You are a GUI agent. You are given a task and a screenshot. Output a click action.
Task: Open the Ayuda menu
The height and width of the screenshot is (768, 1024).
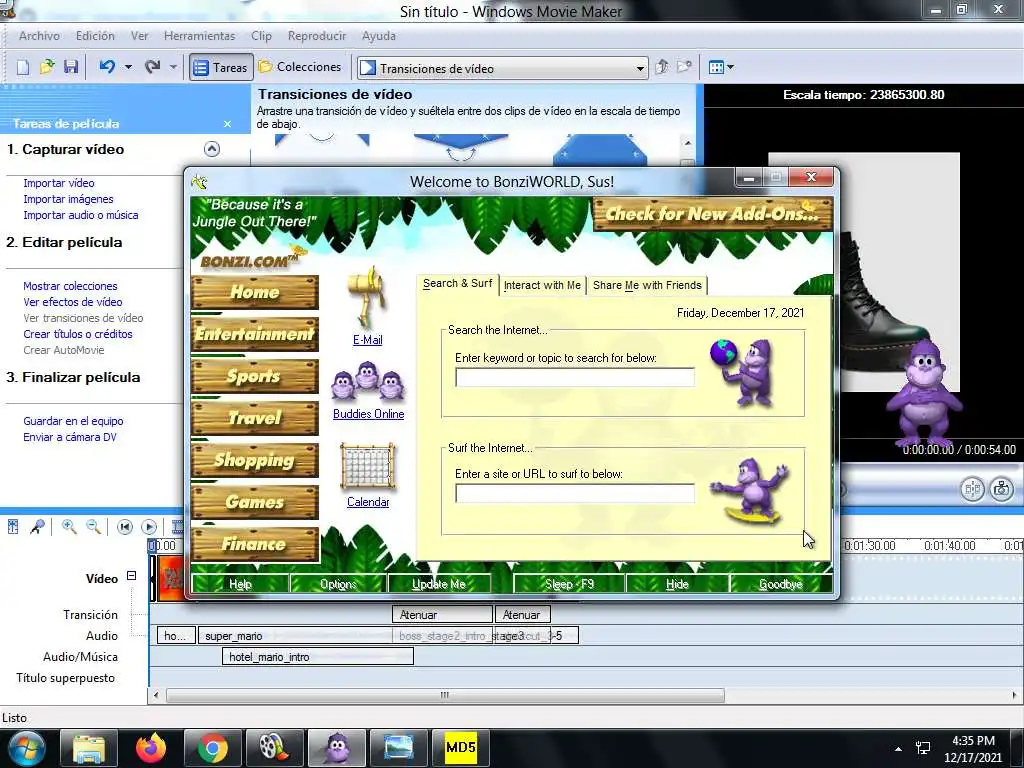(x=379, y=36)
